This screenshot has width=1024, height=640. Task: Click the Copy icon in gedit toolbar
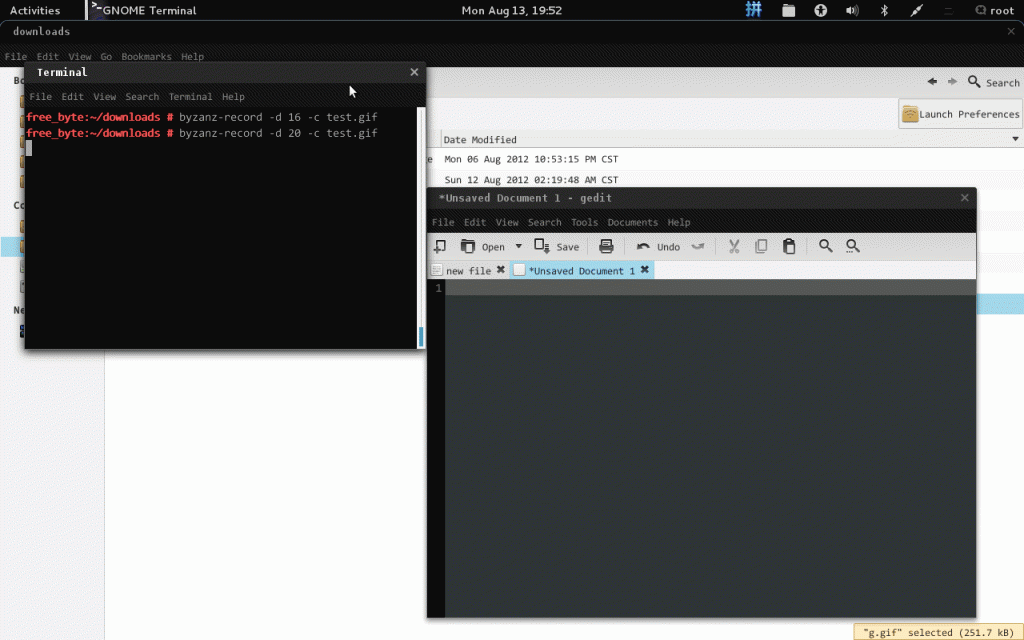point(761,246)
